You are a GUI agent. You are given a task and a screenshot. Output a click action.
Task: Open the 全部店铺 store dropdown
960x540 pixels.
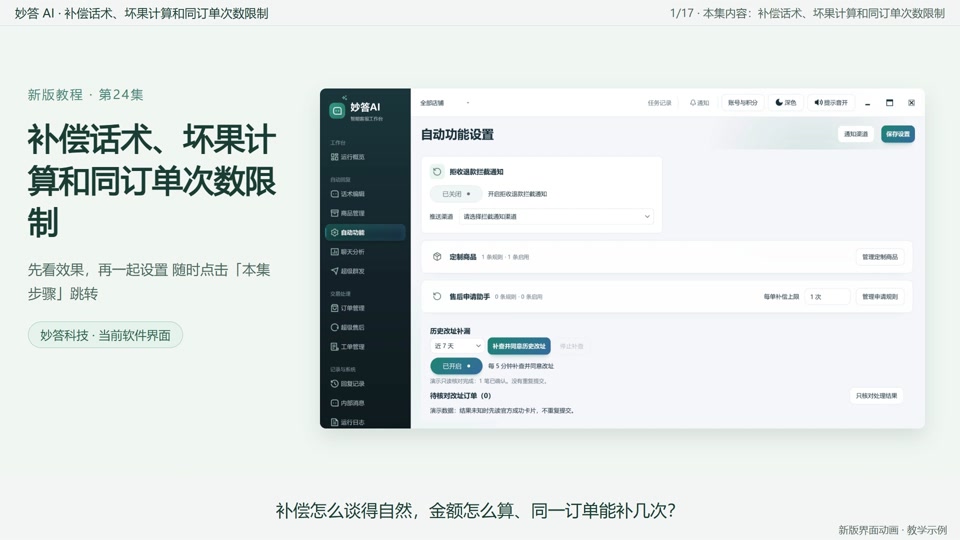click(x=444, y=103)
